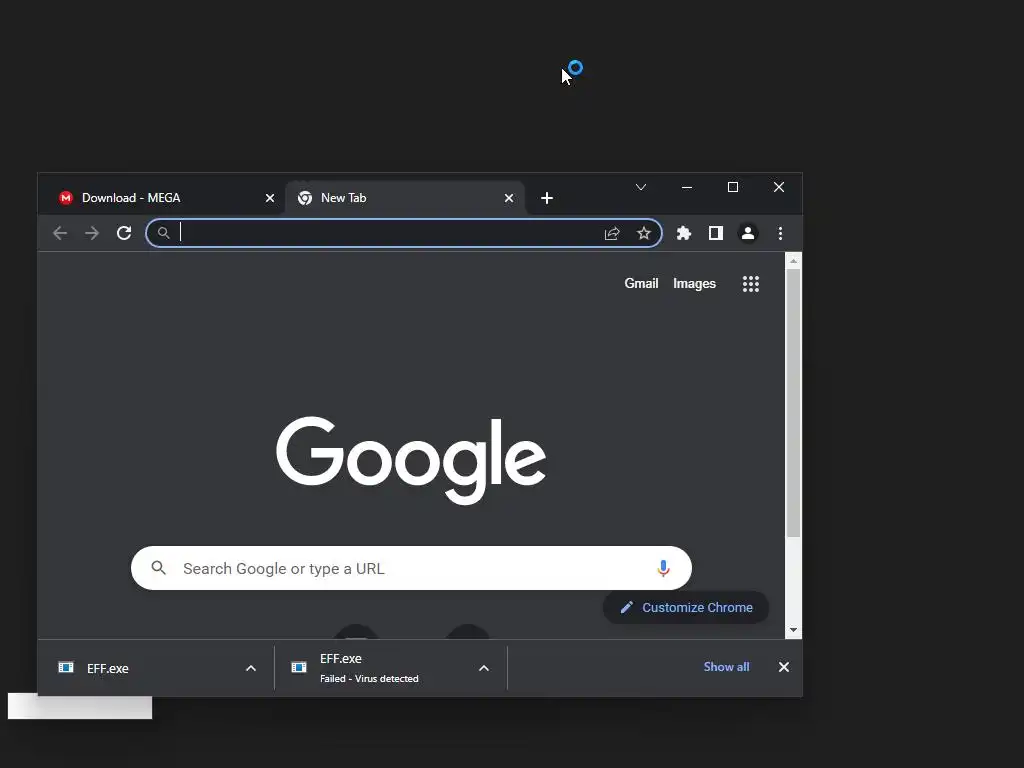The width and height of the screenshot is (1024, 768).
Task: Click the magnifier icon in Google search box
Action: click(159, 568)
